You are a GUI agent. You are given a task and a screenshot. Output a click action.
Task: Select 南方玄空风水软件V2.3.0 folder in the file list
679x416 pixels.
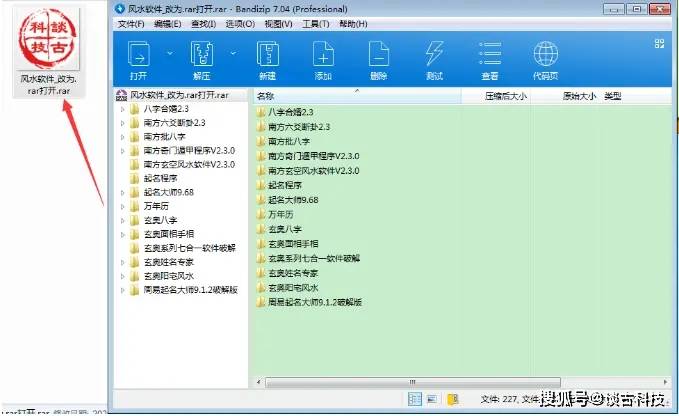point(307,171)
